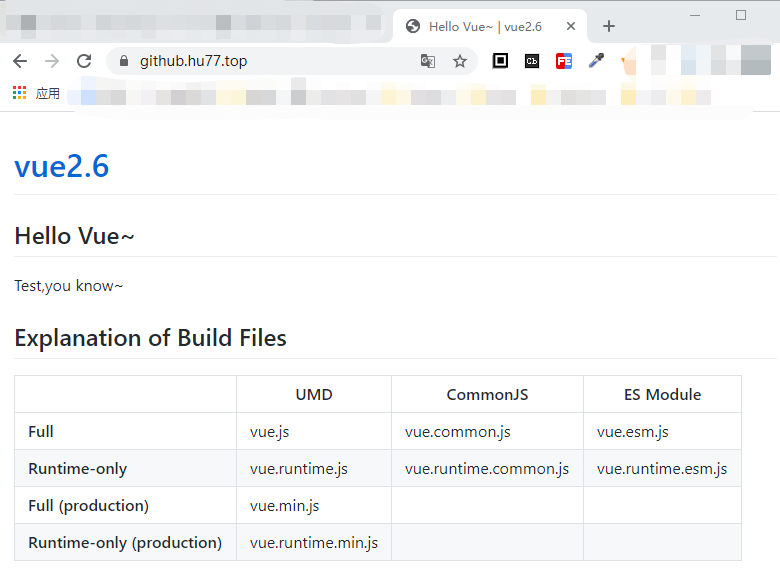Click the browser forward arrow

52,61
